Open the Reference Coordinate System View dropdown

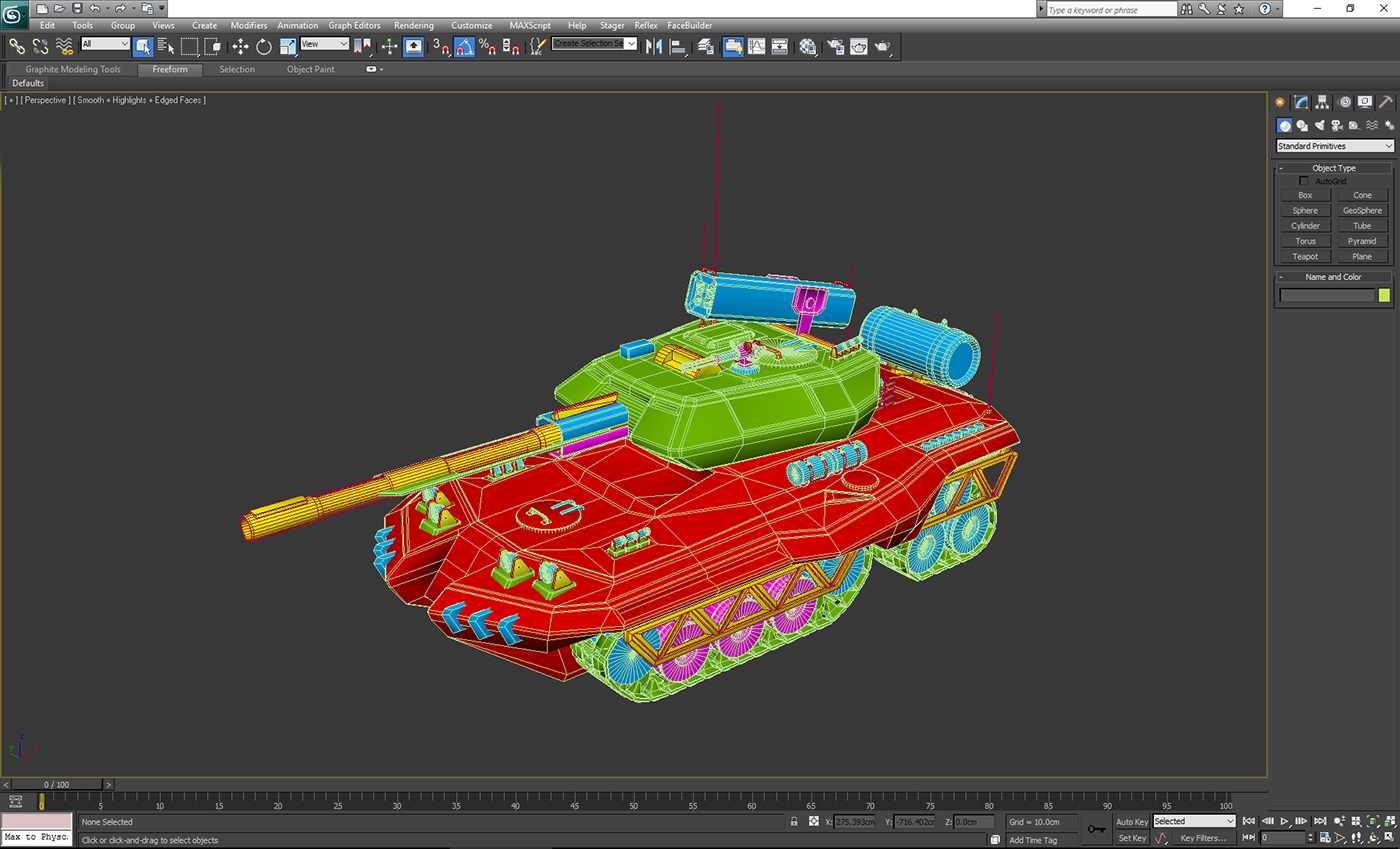click(325, 46)
